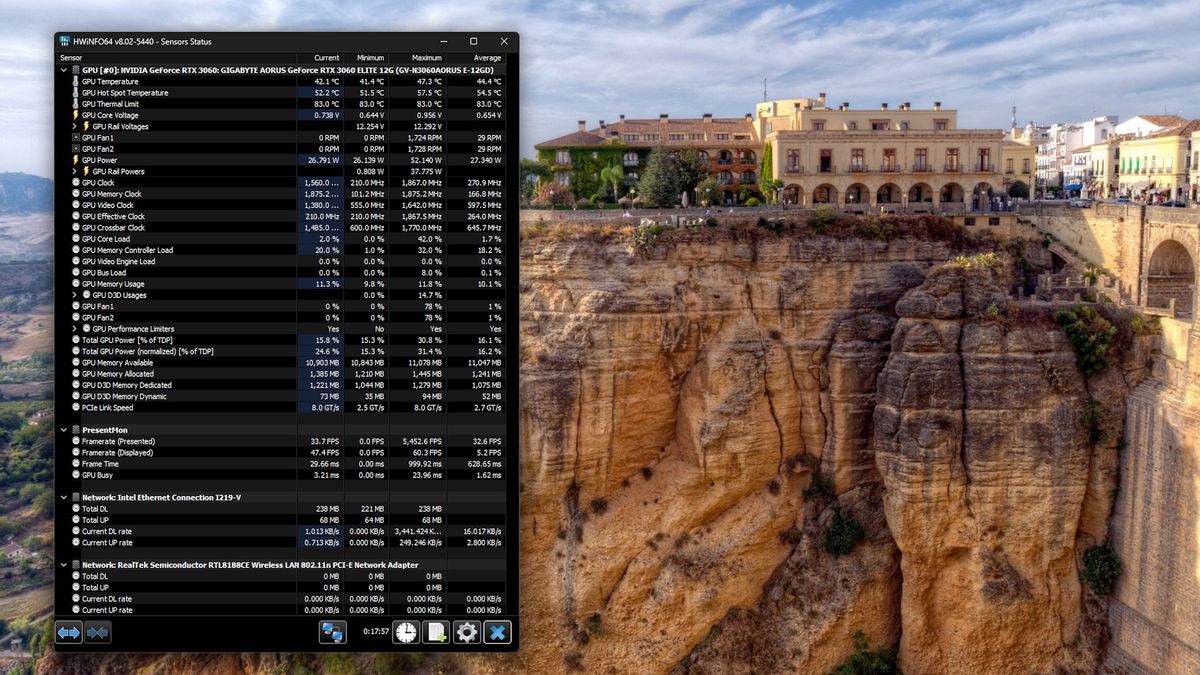
Task: Reset the monitoring clock using the clock icon
Action: click(404, 632)
